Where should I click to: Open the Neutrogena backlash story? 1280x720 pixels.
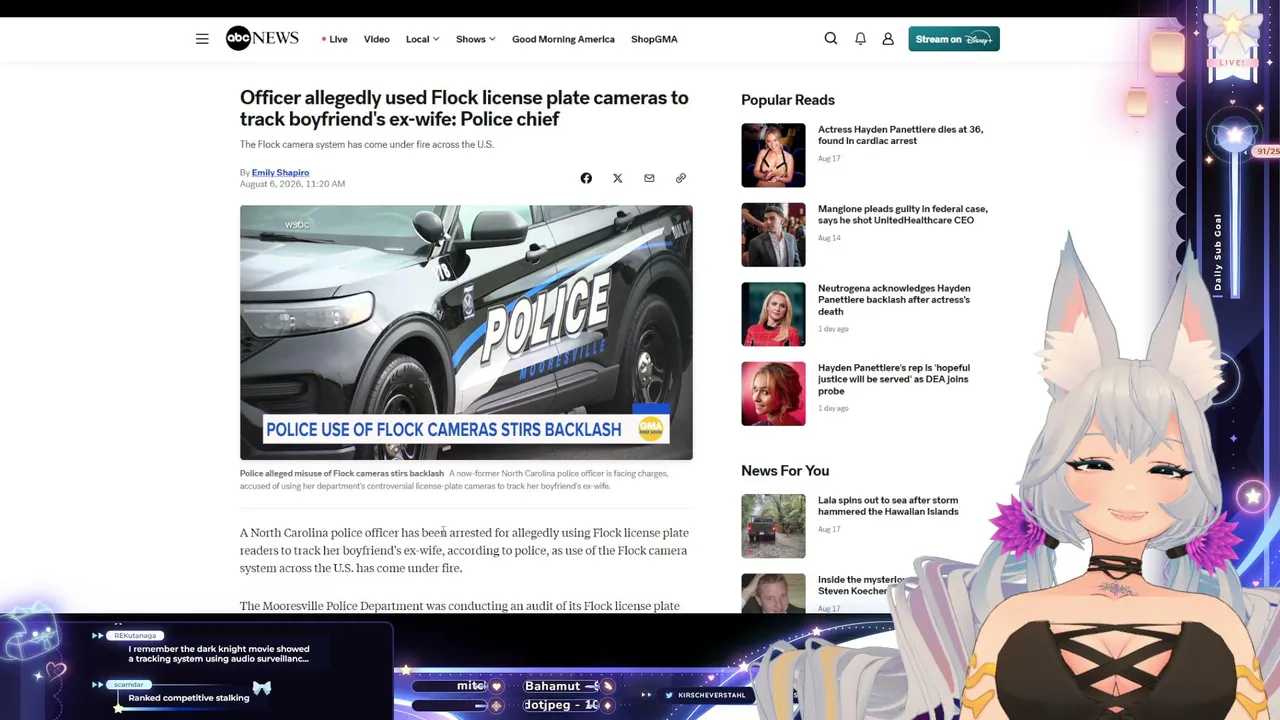(894, 299)
